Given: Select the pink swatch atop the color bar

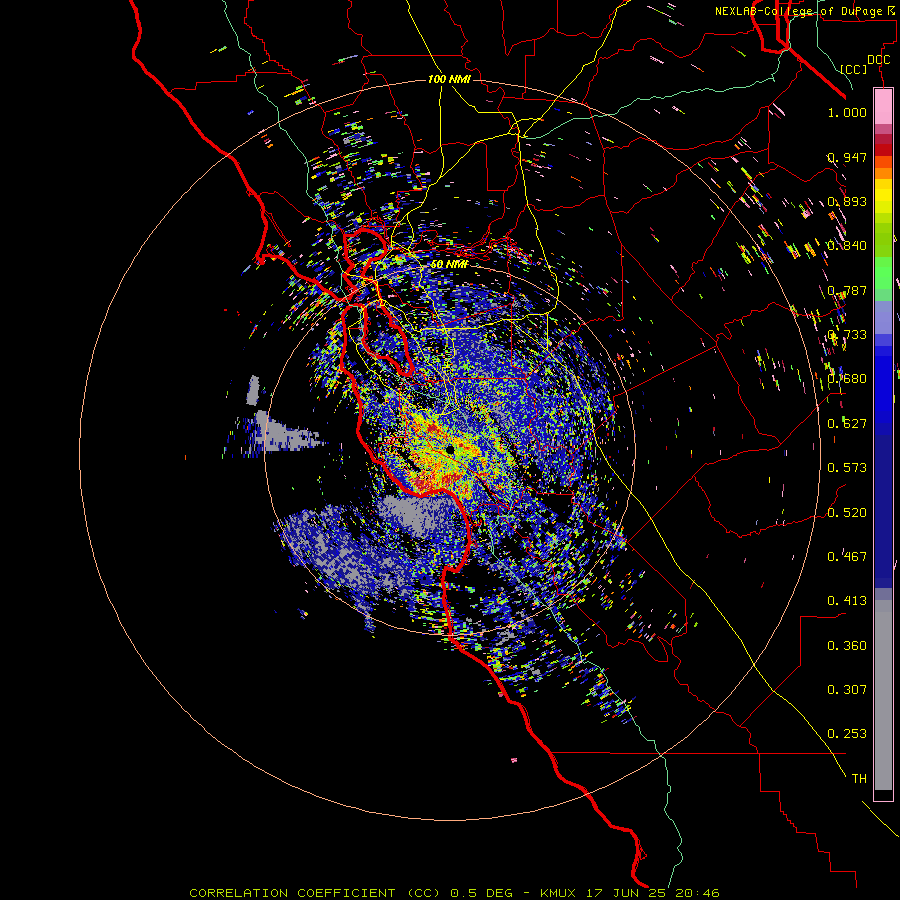Looking at the screenshot, I should [883, 107].
